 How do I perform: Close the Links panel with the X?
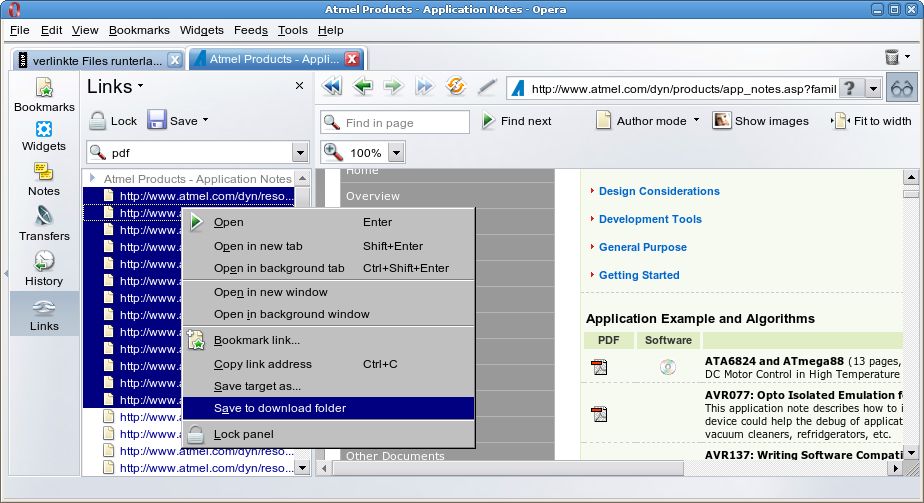pos(299,86)
